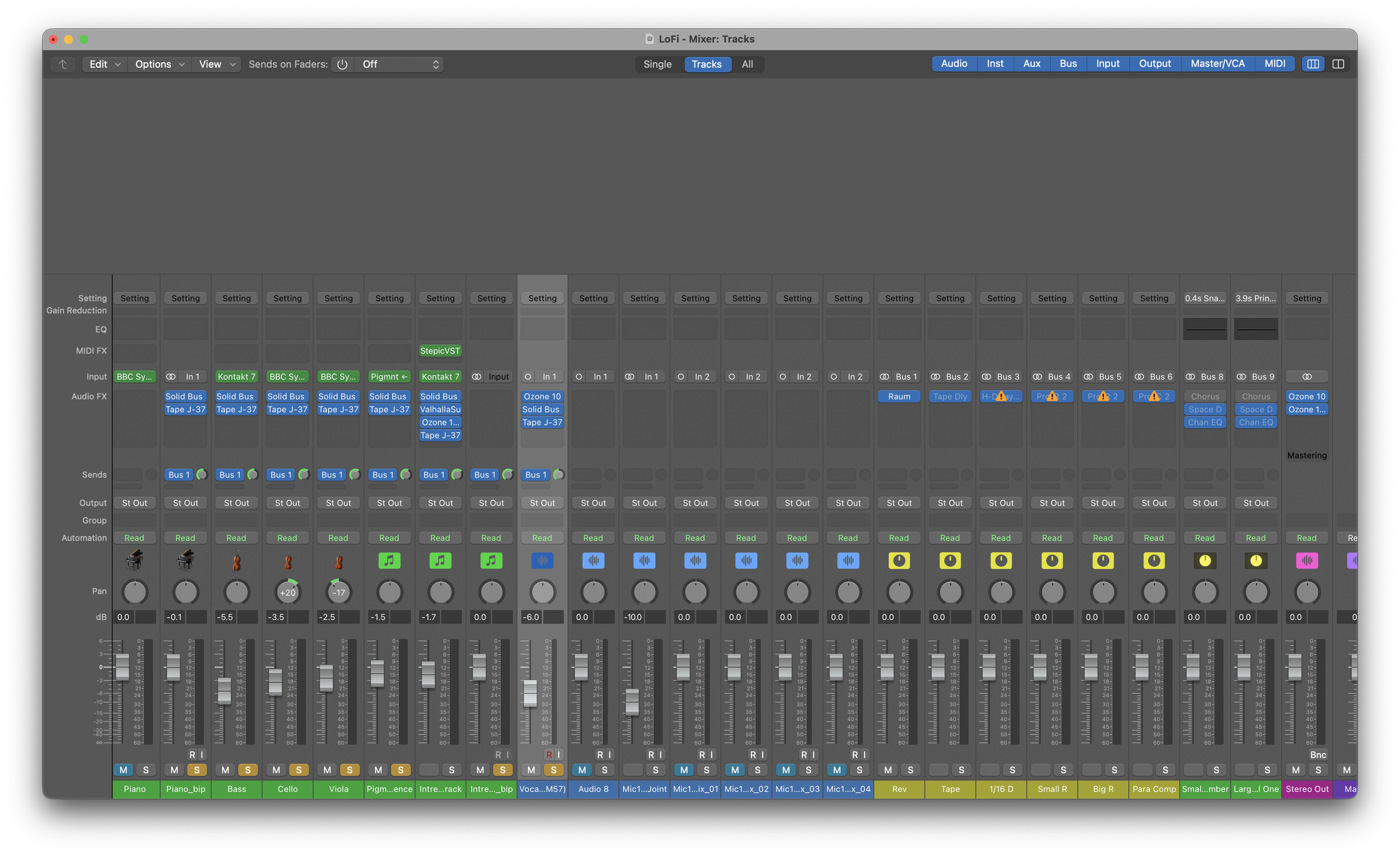Open the Tape Dly plugin on Tape channel

(950, 396)
